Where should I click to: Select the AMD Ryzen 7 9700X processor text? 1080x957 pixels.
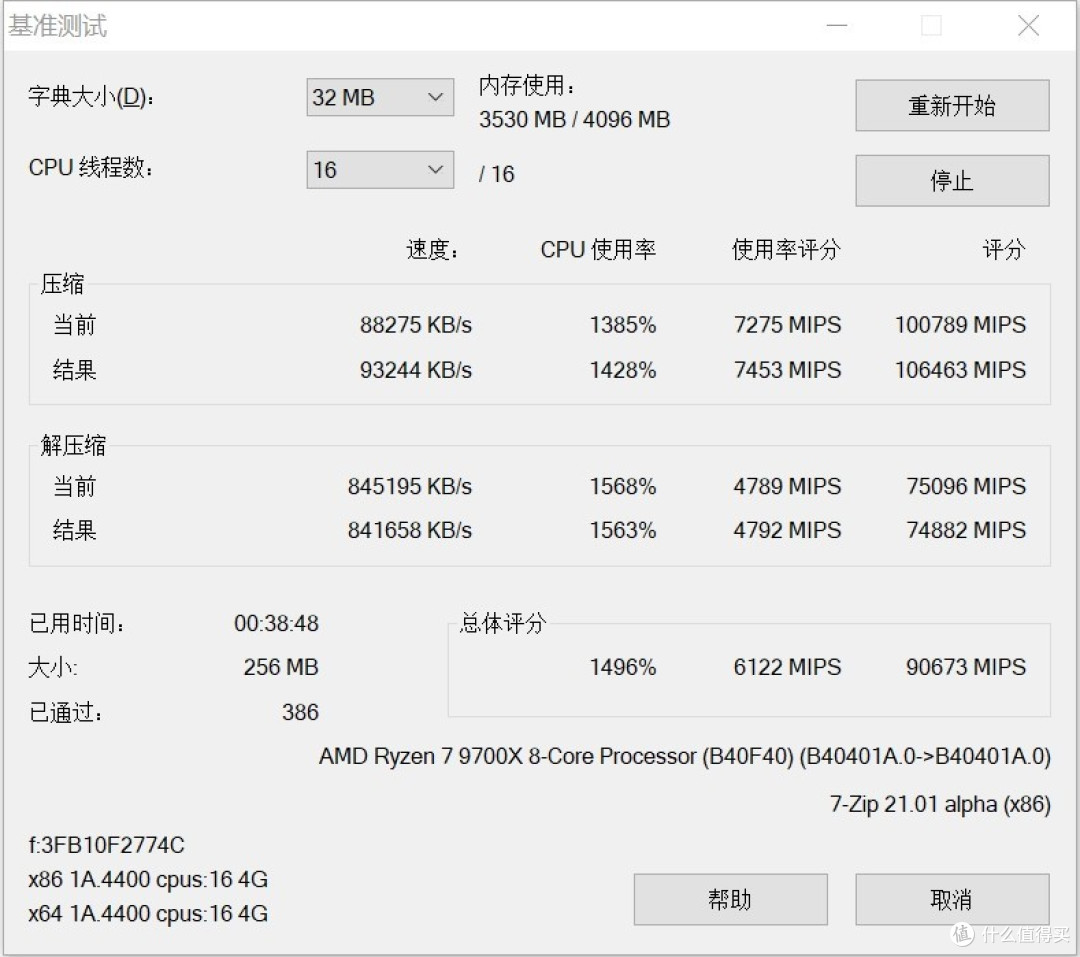click(685, 756)
